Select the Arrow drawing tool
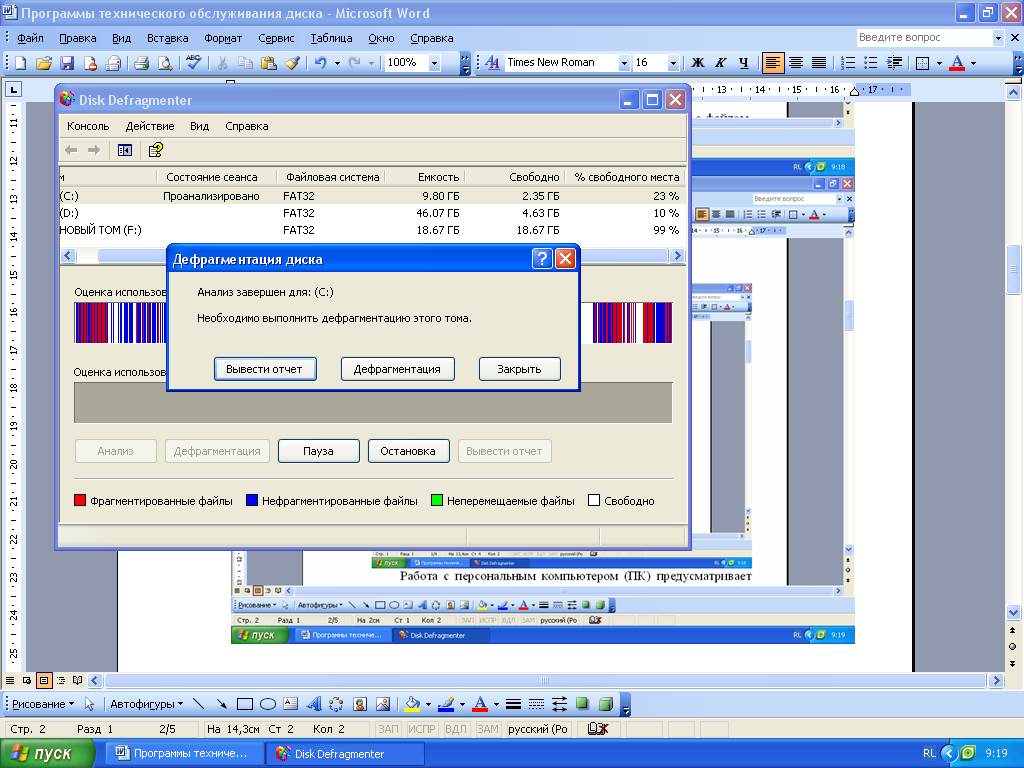The image size is (1024, 768). 221,704
